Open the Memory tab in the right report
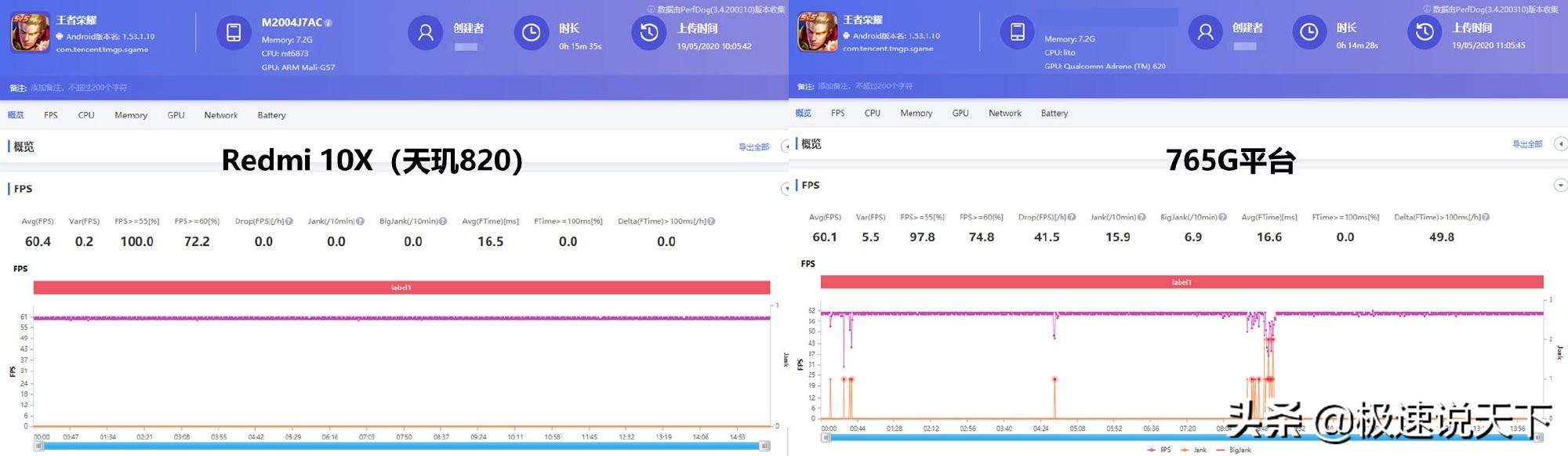Screen dimensions: 1568x456 (916, 114)
